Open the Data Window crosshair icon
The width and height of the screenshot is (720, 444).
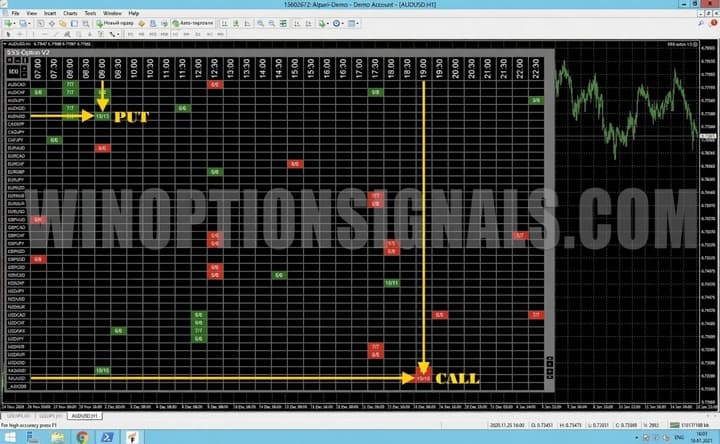tap(51, 23)
